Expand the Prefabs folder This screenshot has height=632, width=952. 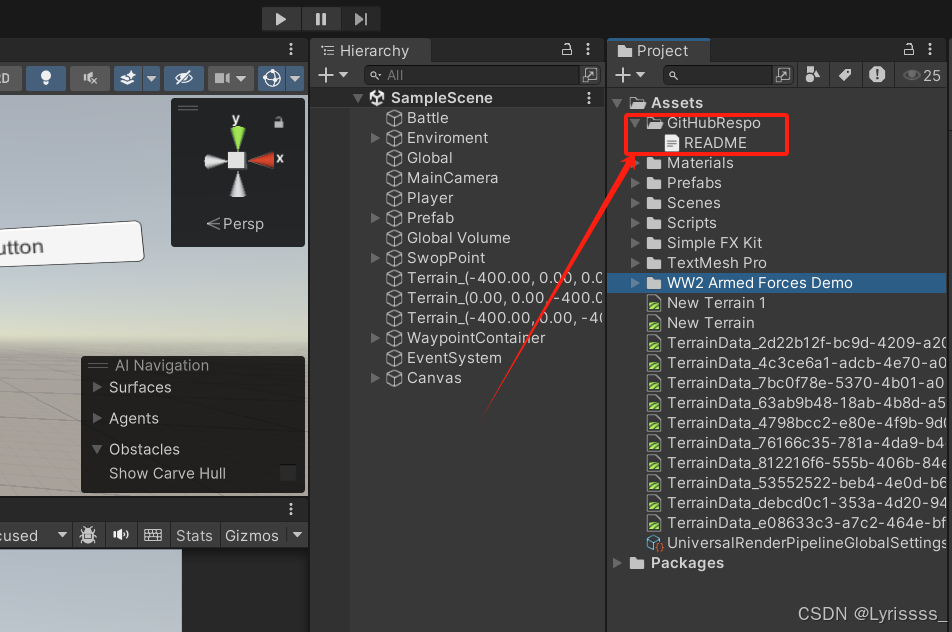(635, 183)
